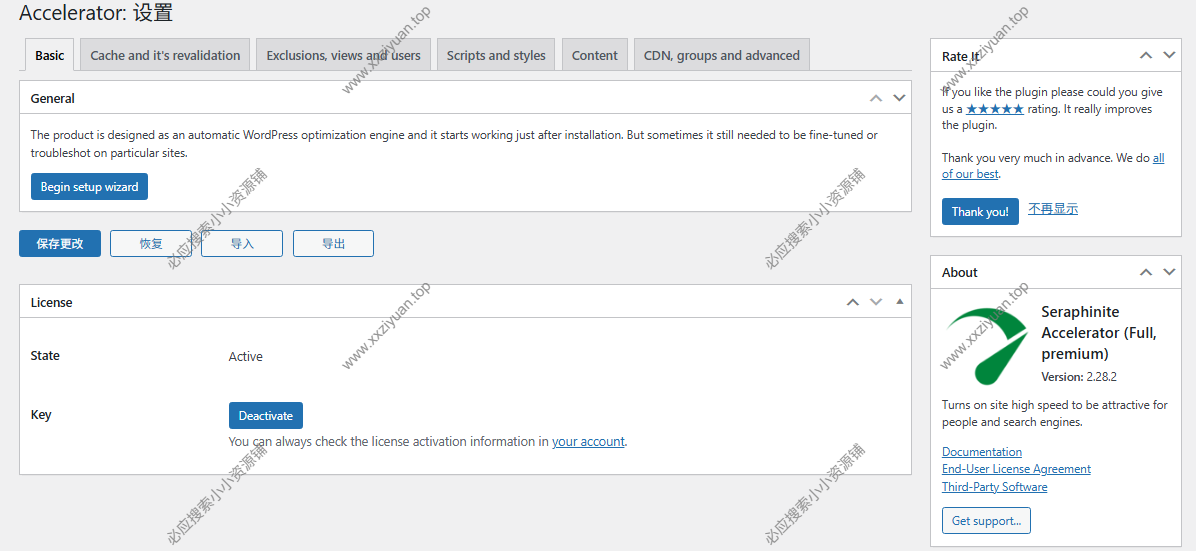The height and width of the screenshot is (551, 1196).
Task: Deactivate the license key
Action: 266,416
